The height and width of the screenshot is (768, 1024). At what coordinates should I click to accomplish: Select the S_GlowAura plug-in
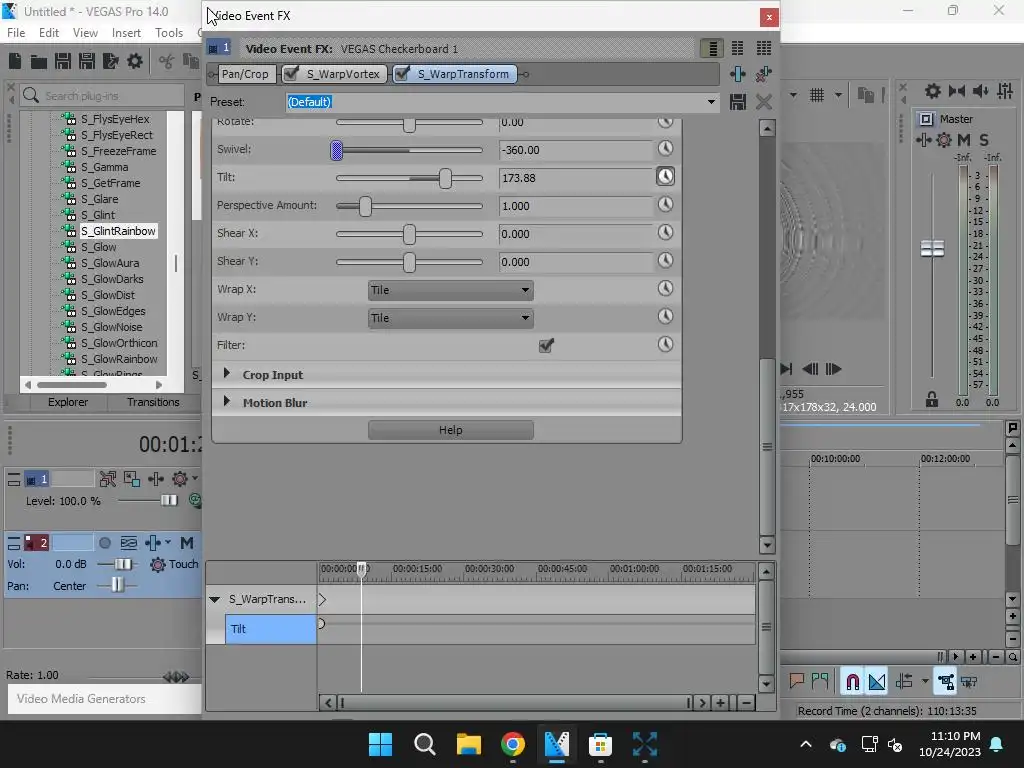(110, 263)
